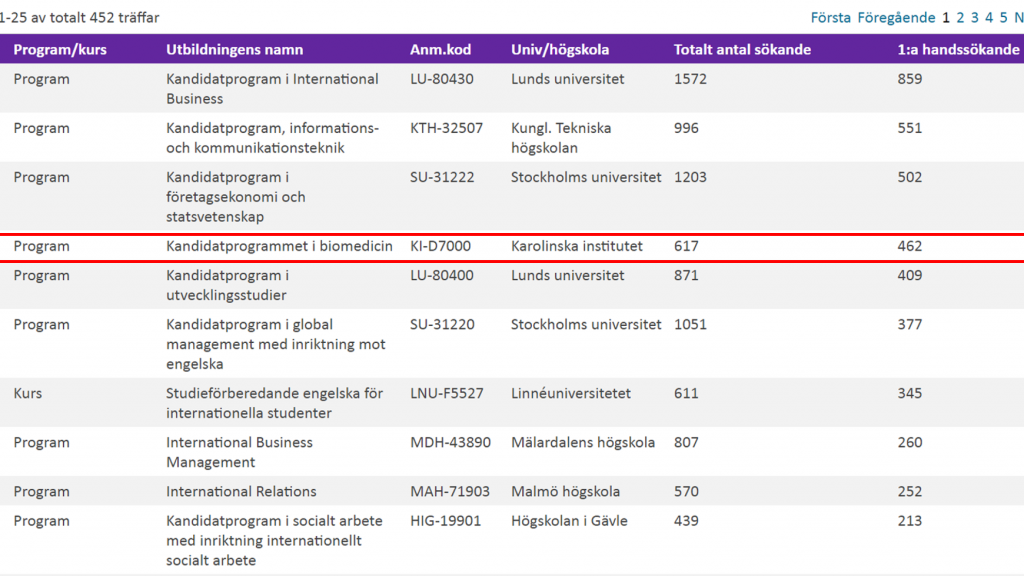This screenshot has height=576, width=1024.
Task: Click anmälningskod KTH-32507
Action: point(446,128)
